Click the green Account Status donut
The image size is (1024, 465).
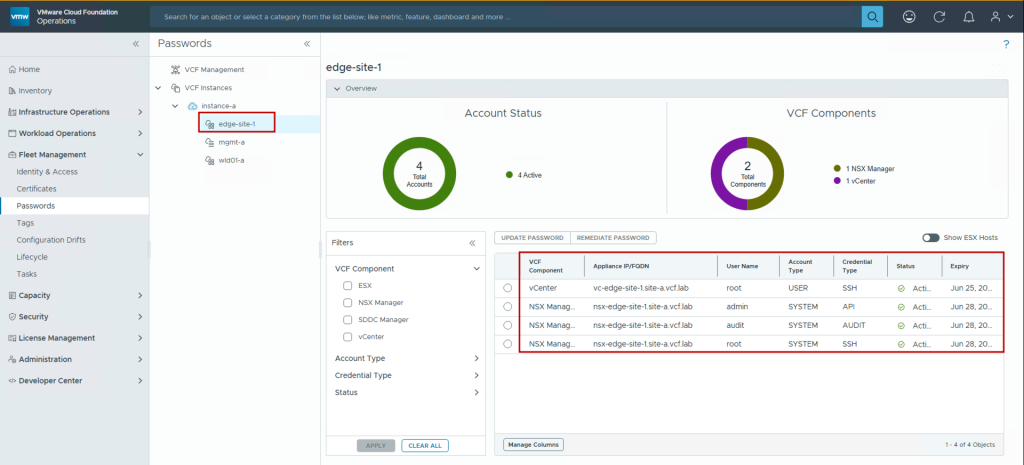pyautogui.click(x=419, y=174)
